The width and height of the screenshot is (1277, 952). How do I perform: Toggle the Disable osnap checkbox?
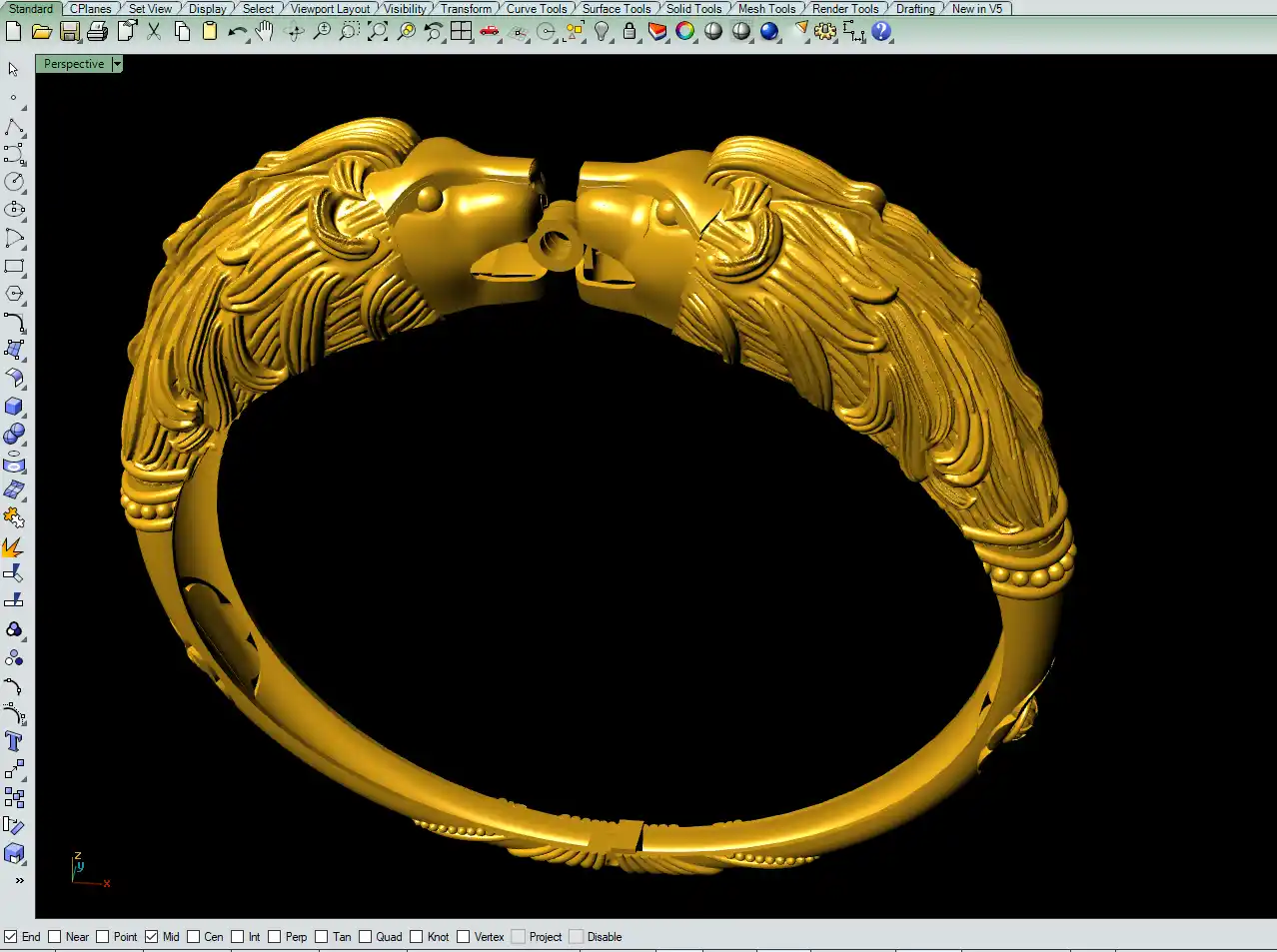tap(577, 937)
